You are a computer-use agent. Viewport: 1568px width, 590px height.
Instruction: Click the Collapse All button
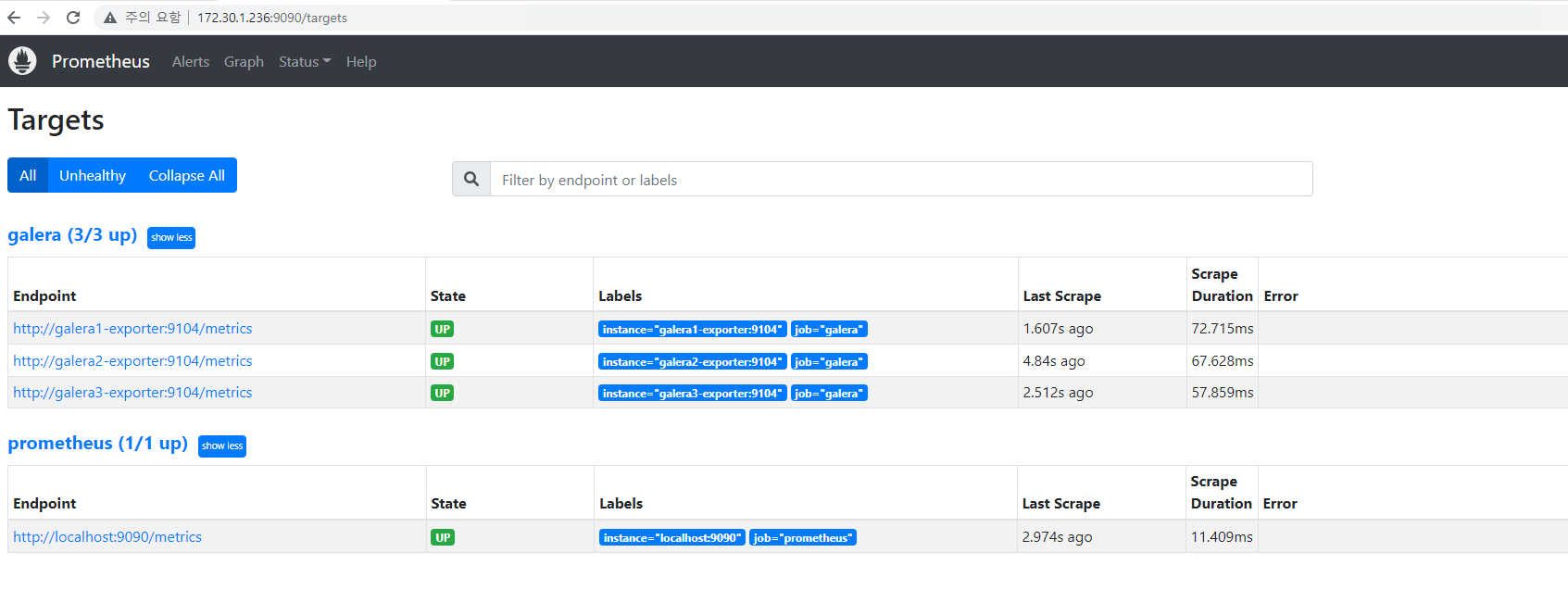tap(187, 175)
